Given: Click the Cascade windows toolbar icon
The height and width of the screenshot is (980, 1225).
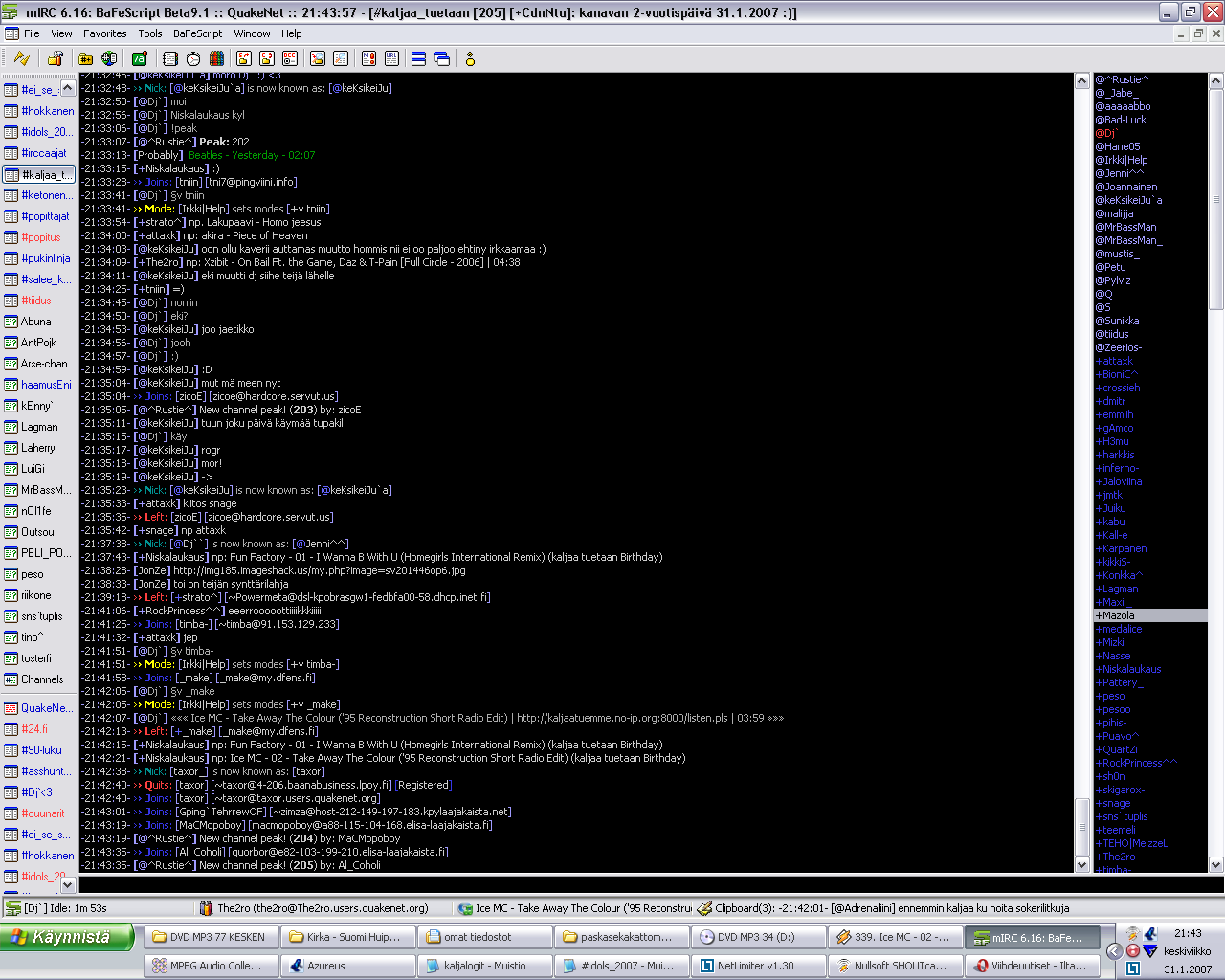Looking at the screenshot, I should click(x=442, y=58).
